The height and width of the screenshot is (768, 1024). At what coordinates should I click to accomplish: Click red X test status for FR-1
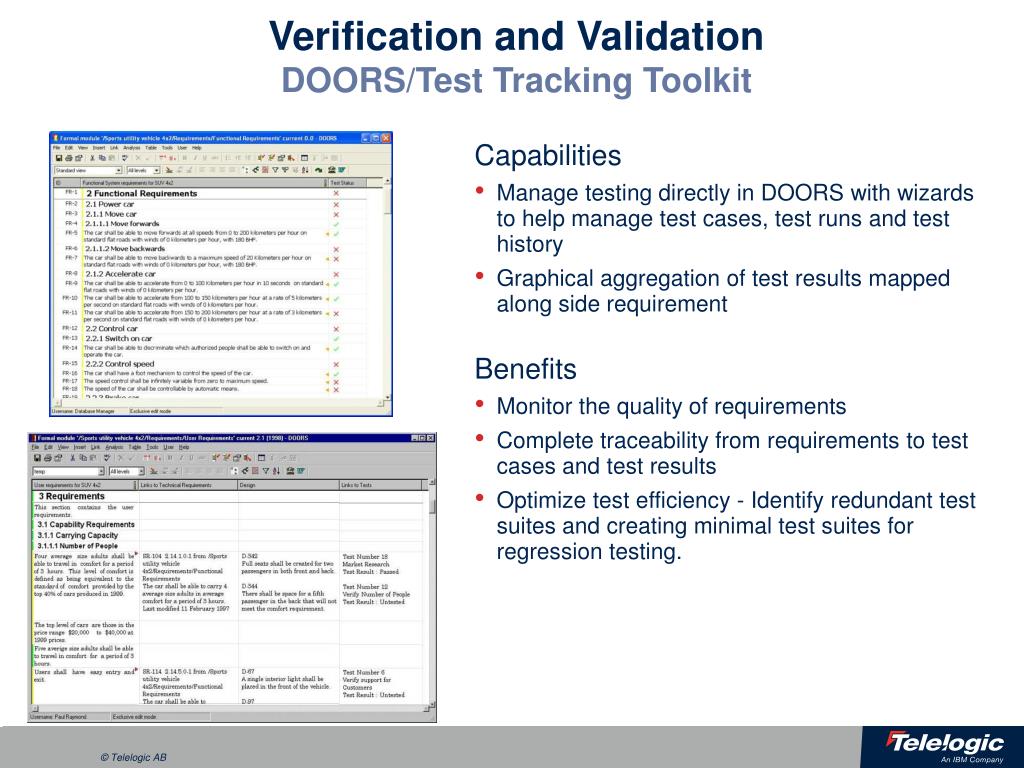pyautogui.click(x=336, y=193)
